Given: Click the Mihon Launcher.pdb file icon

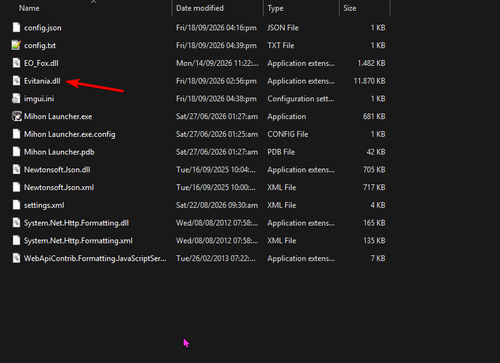Looking at the screenshot, I should tap(16, 151).
